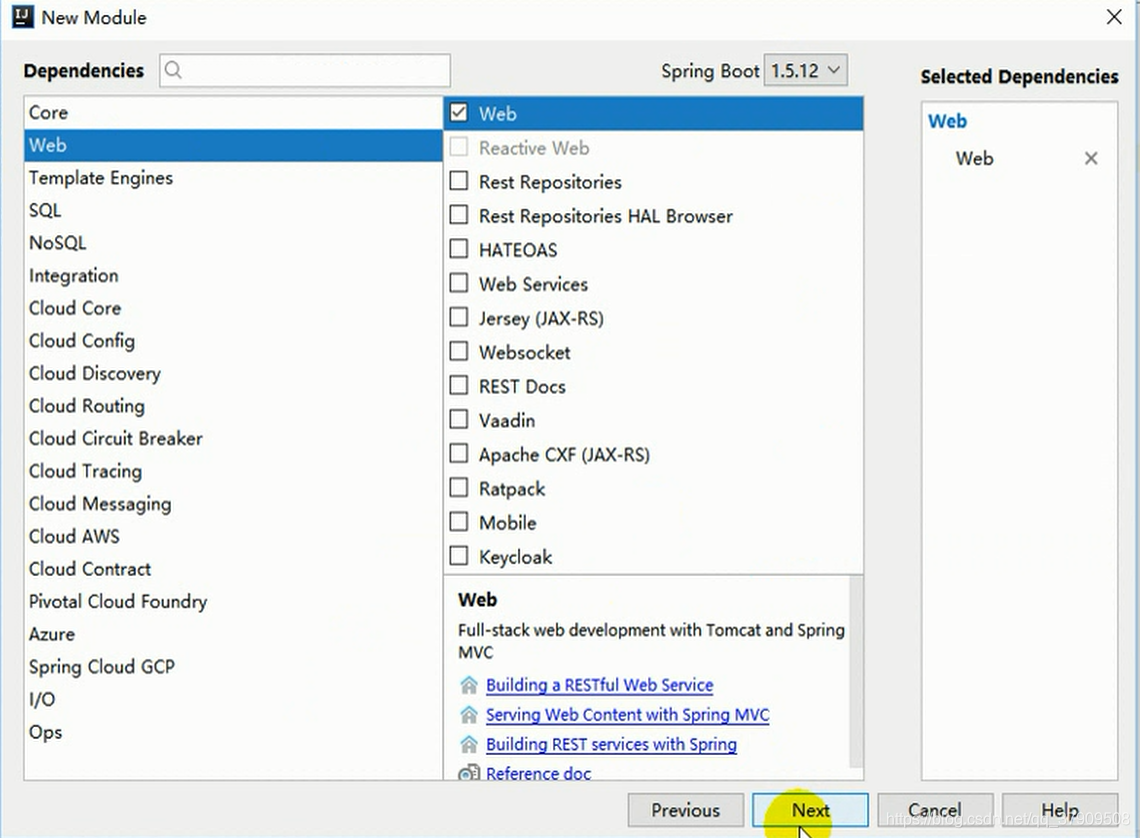Image resolution: width=1140 pixels, height=838 pixels.
Task: Open the Template Engines category
Action: point(233,178)
